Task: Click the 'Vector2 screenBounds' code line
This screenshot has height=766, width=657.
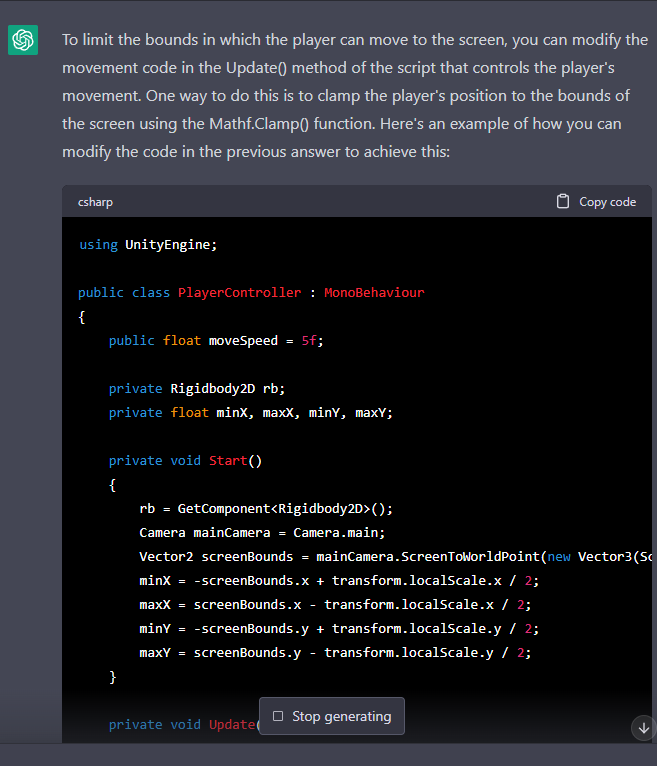Action: tap(395, 556)
